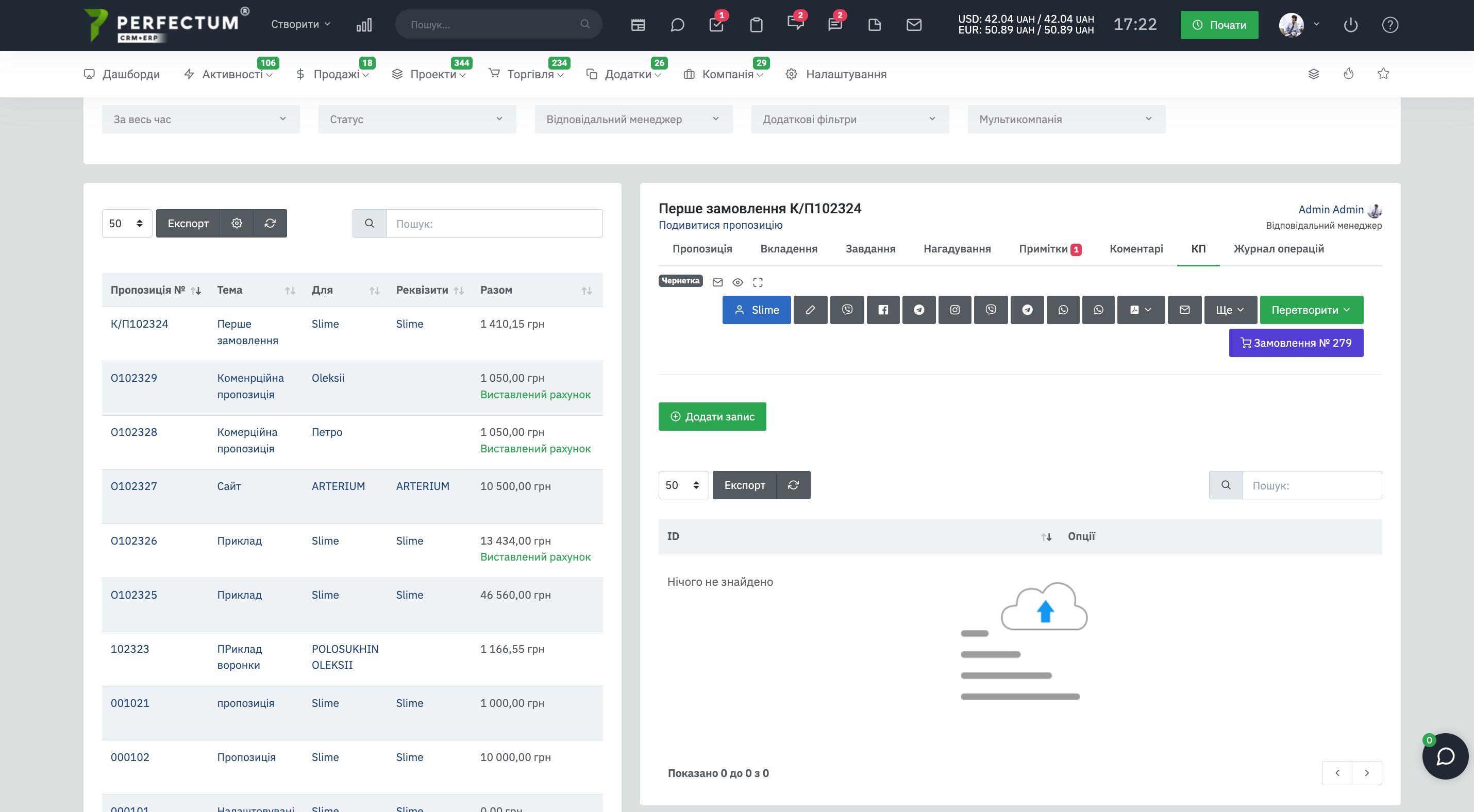Share the proposal via the Facebook icon
Screen dimensions: 1474x812
(883, 310)
